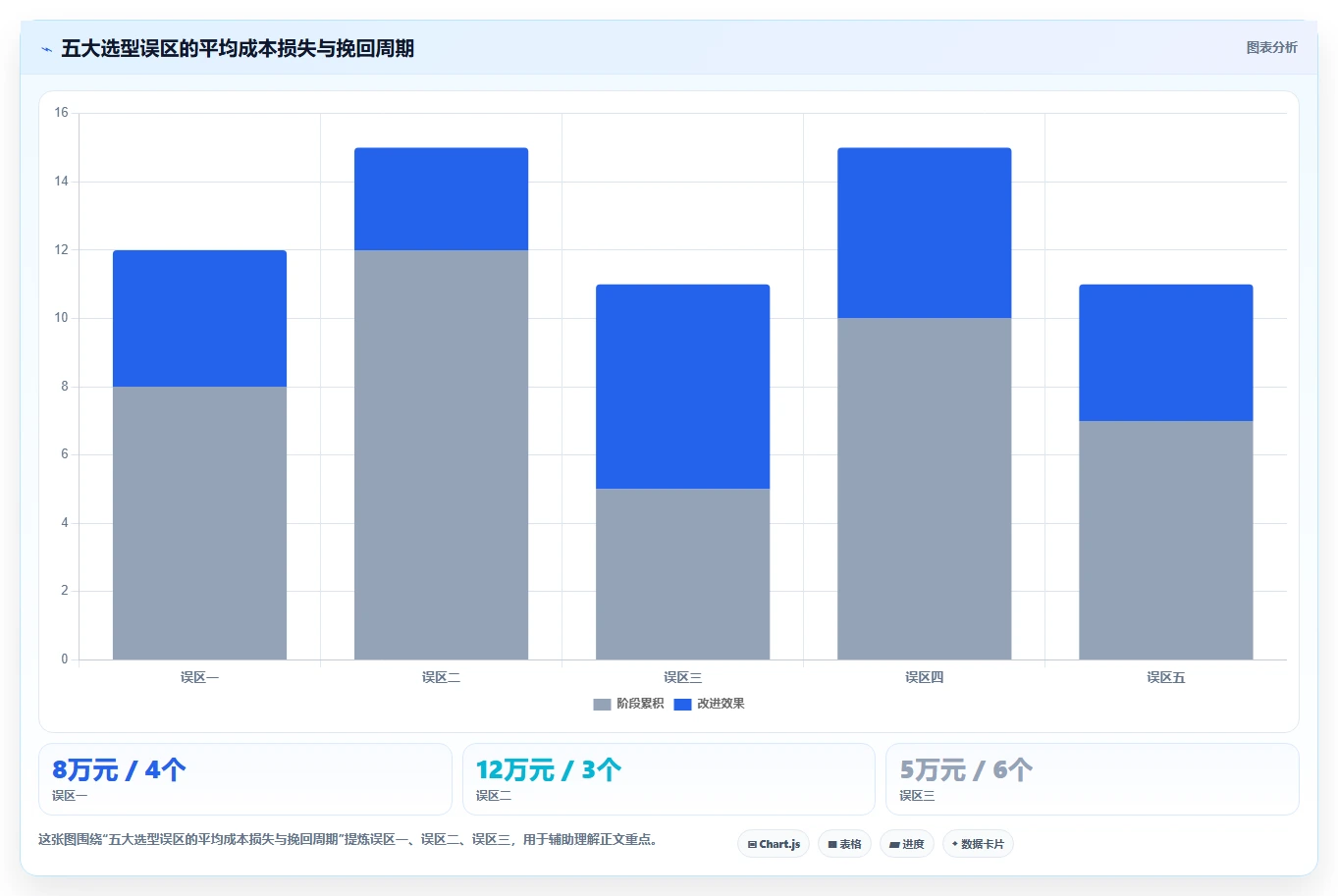The width and height of the screenshot is (1338, 896).
Task: Click the blue bar segment of 误区二
Action: pyautogui.click(x=442, y=199)
